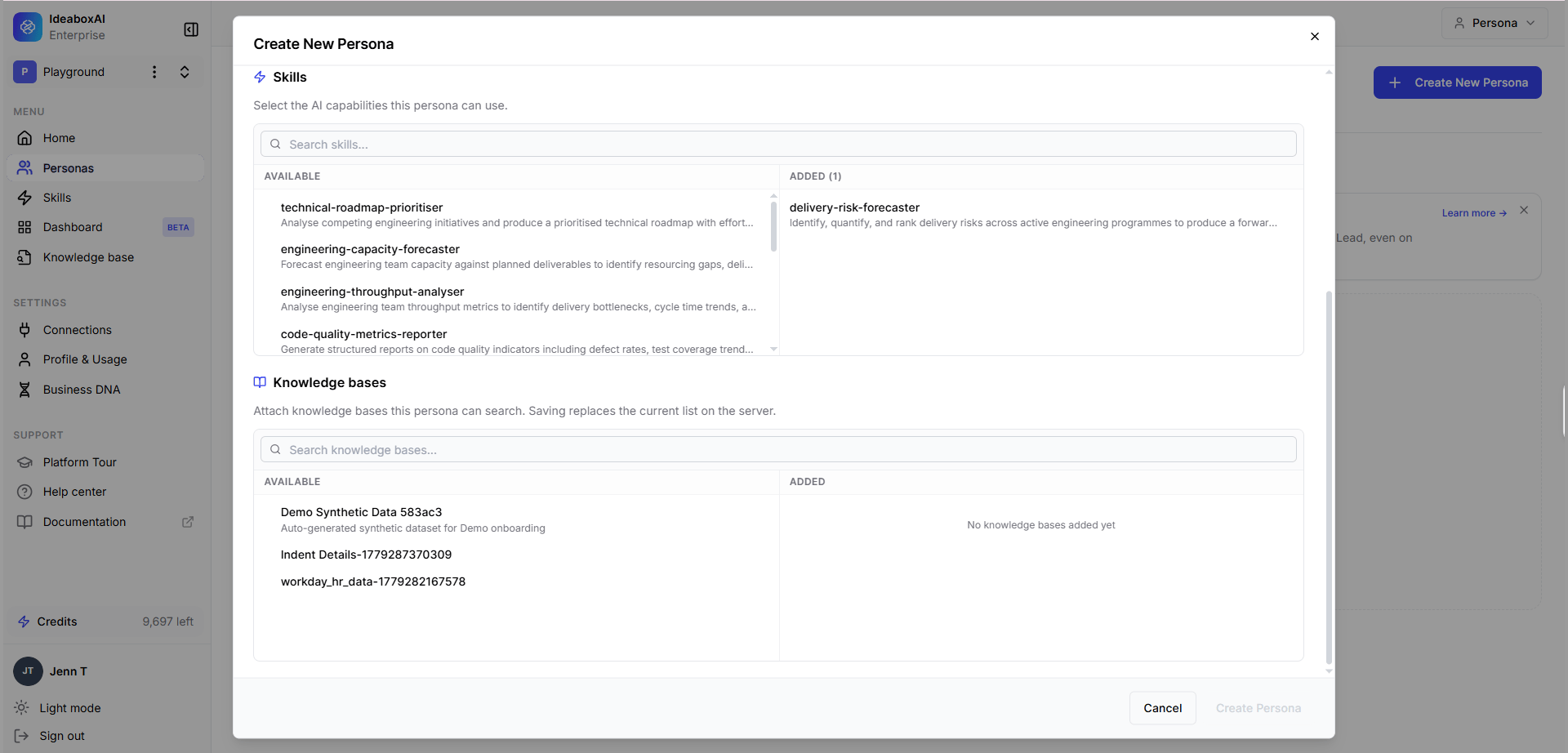Viewport: 1568px width, 753px height.
Task: Click the Personas people icon
Action: click(24, 168)
